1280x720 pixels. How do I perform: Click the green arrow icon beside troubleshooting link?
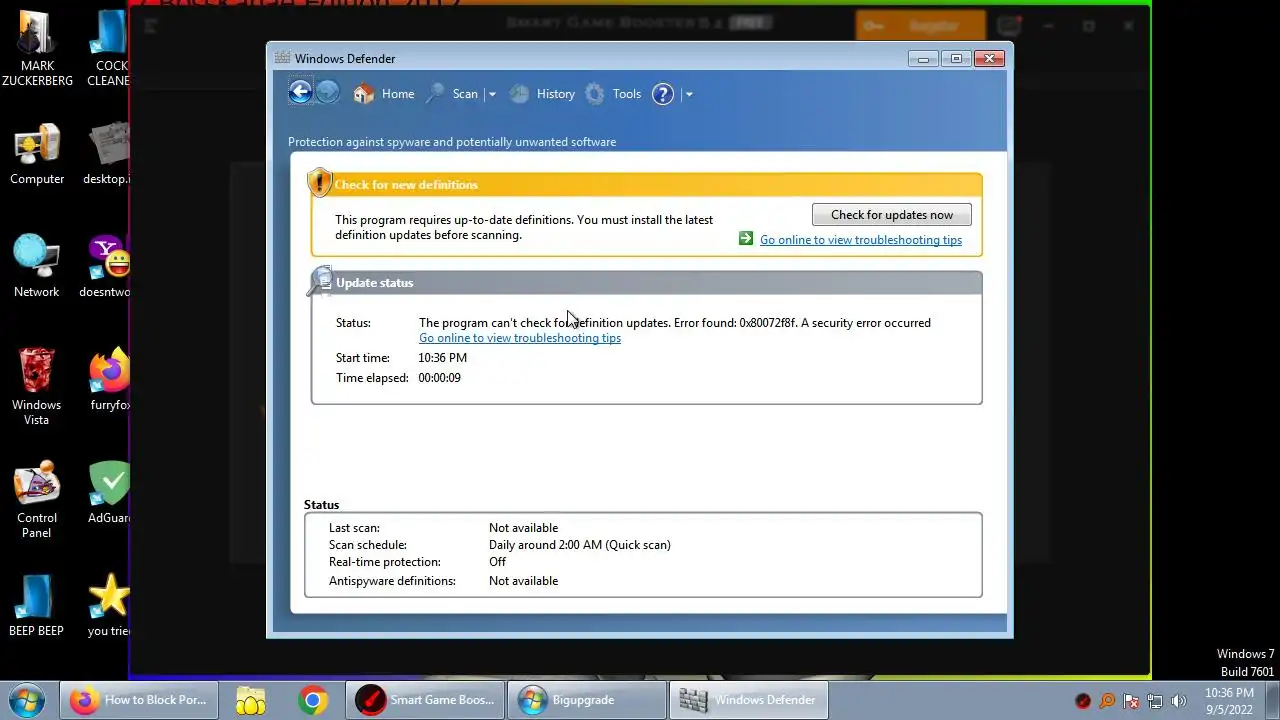coord(745,238)
